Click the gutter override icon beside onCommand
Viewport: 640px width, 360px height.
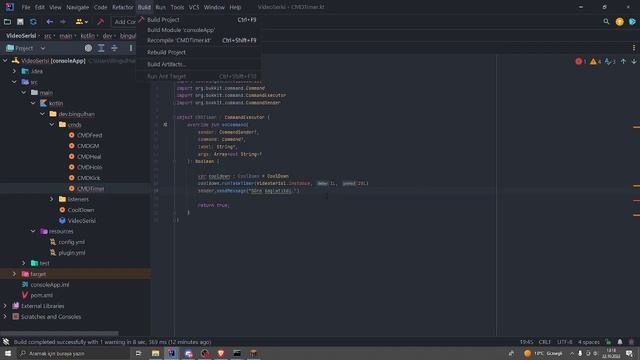click(x=165, y=124)
